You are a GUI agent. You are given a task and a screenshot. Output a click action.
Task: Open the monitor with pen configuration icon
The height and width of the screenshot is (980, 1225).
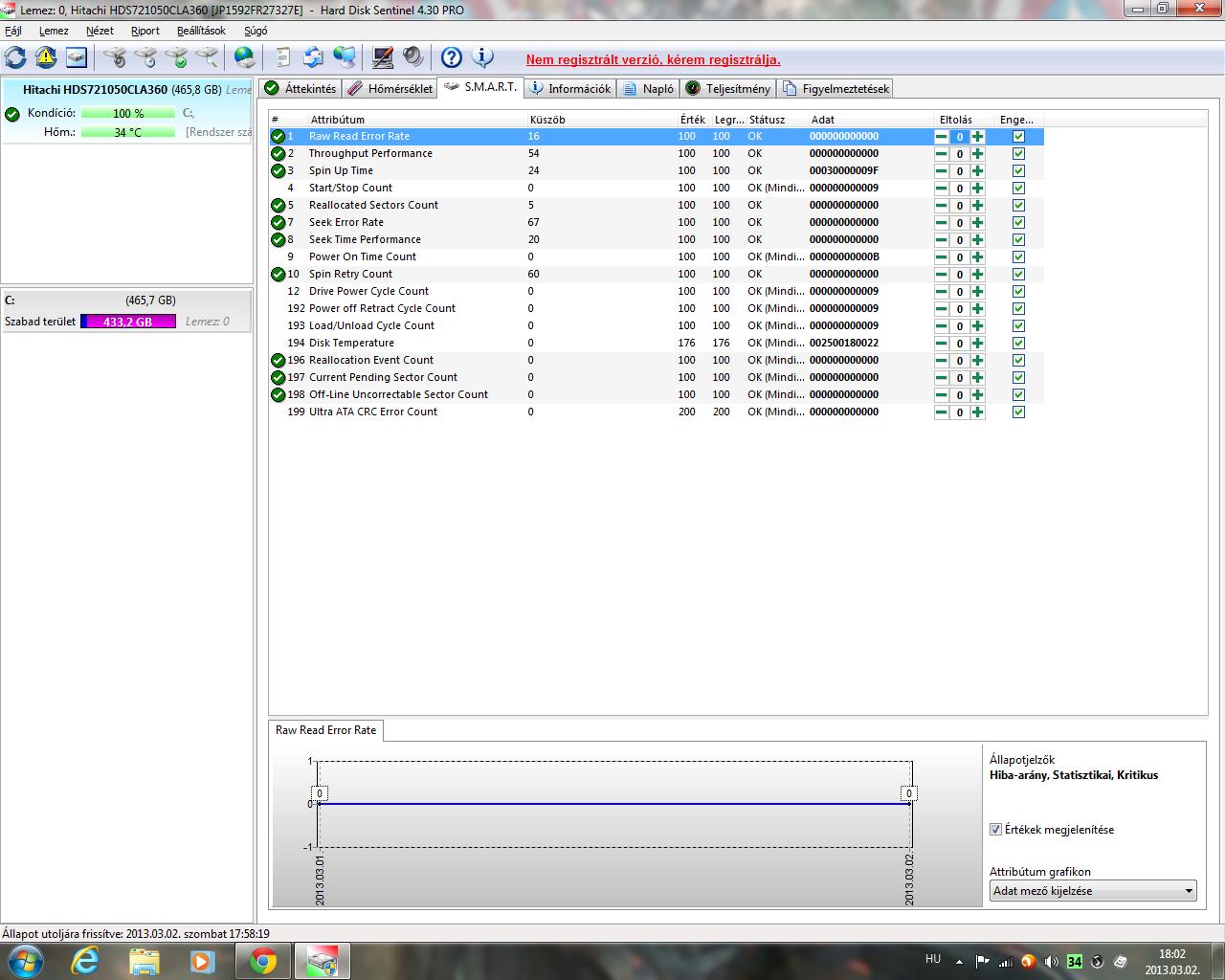383,57
